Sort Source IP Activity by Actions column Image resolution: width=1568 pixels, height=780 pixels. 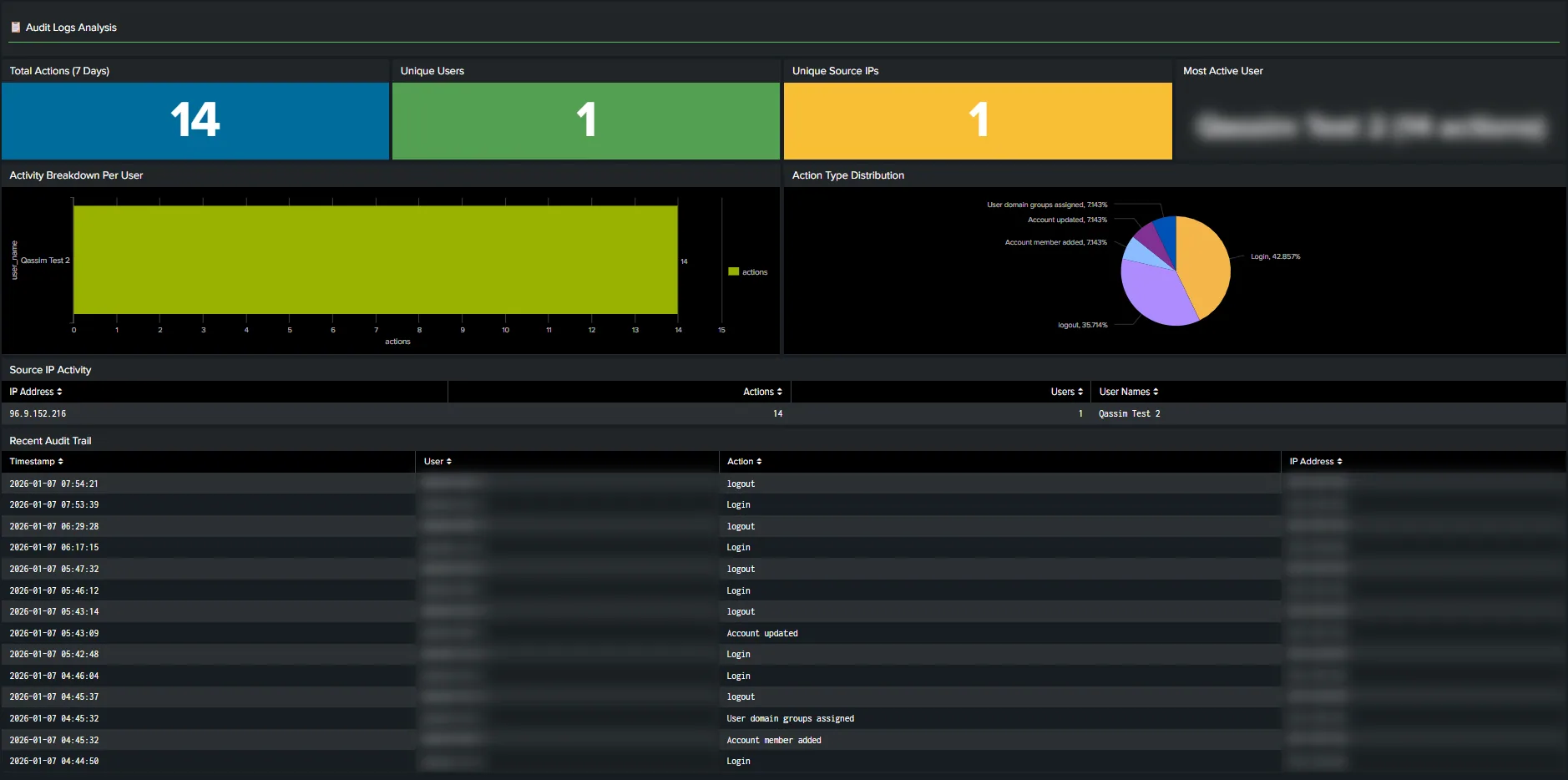coord(762,392)
